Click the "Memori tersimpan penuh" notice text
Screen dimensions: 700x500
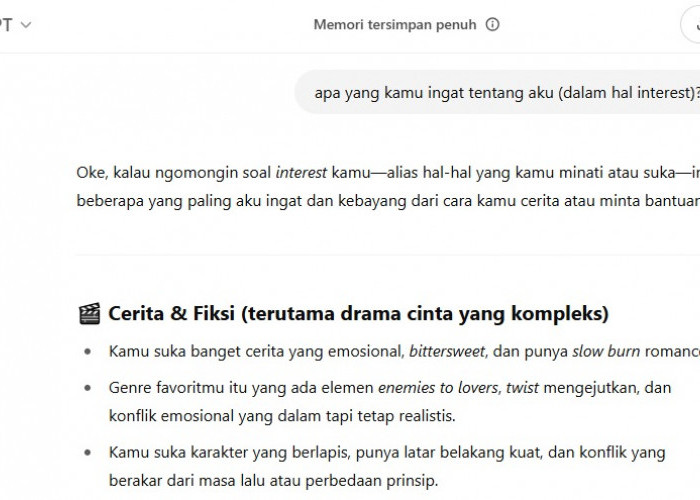click(x=395, y=25)
